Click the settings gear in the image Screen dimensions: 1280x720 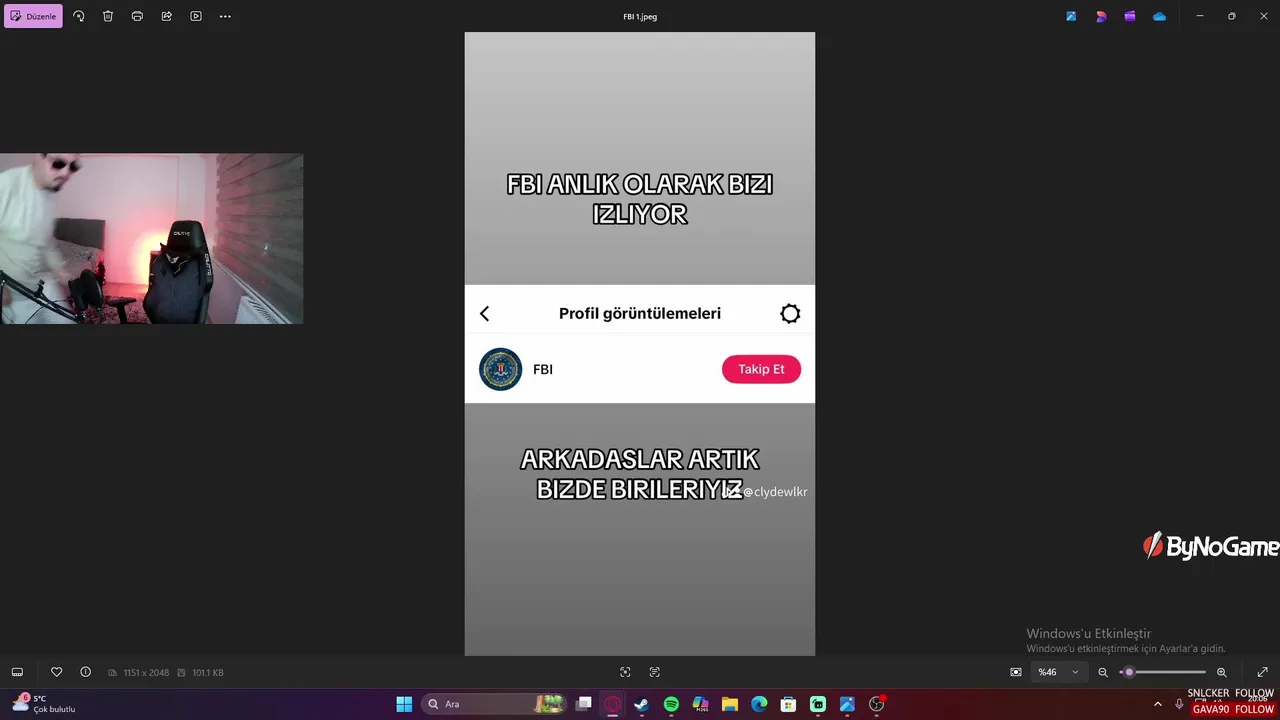[790, 314]
